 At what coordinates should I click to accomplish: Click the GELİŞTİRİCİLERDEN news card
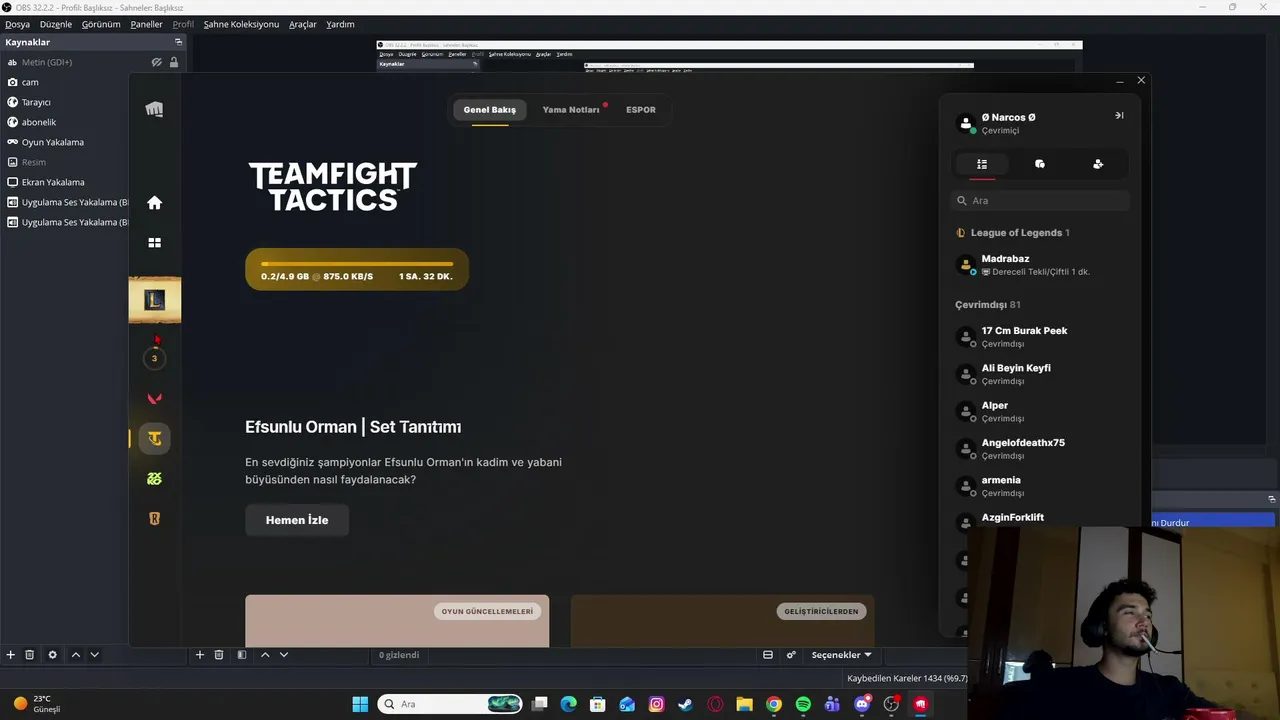click(x=722, y=621)
